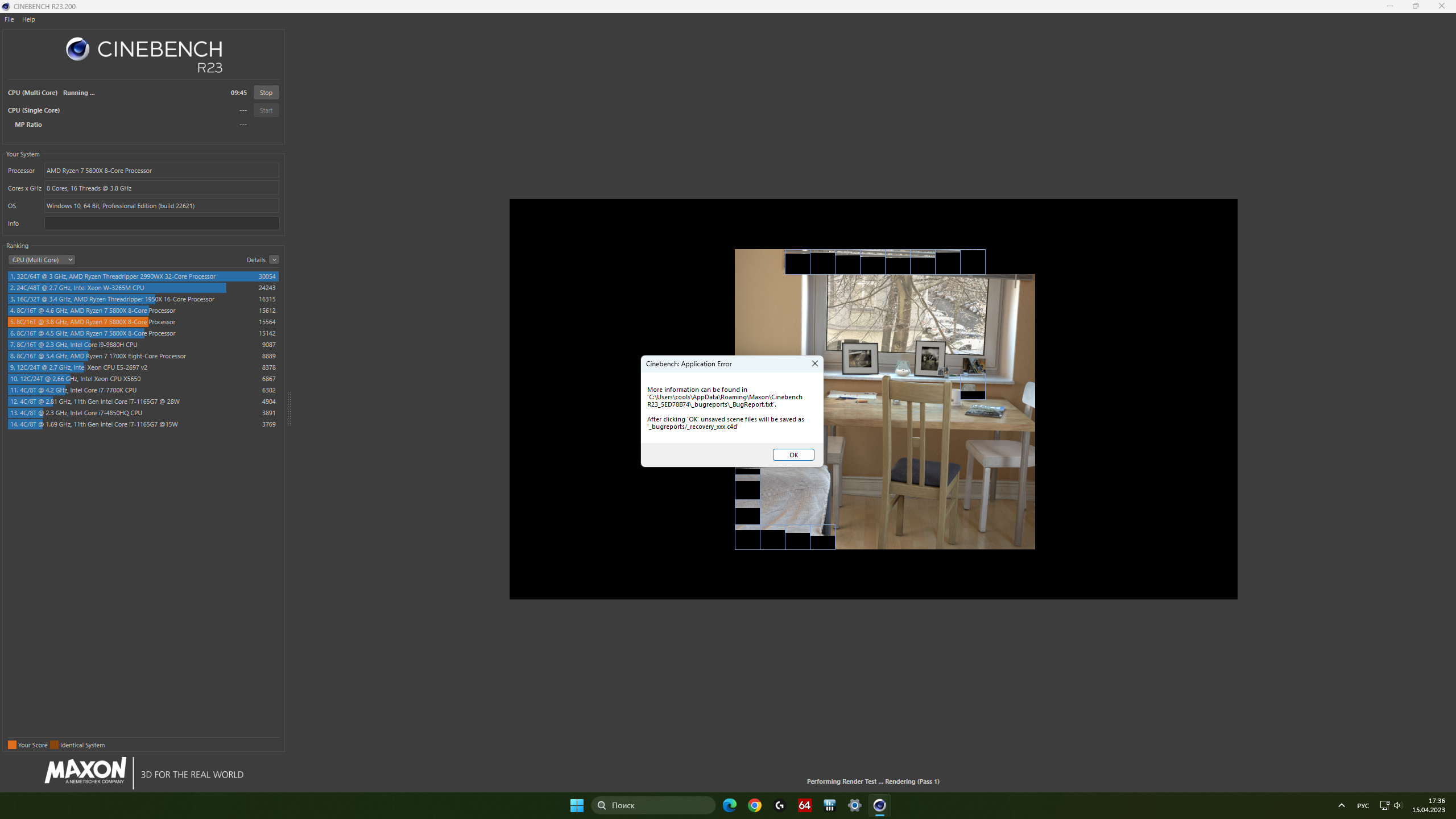Open the AIDA64 taskbar icon
Image resolution: width=1456 pixels, height=819 pixels.
click(x=804, y=805)
